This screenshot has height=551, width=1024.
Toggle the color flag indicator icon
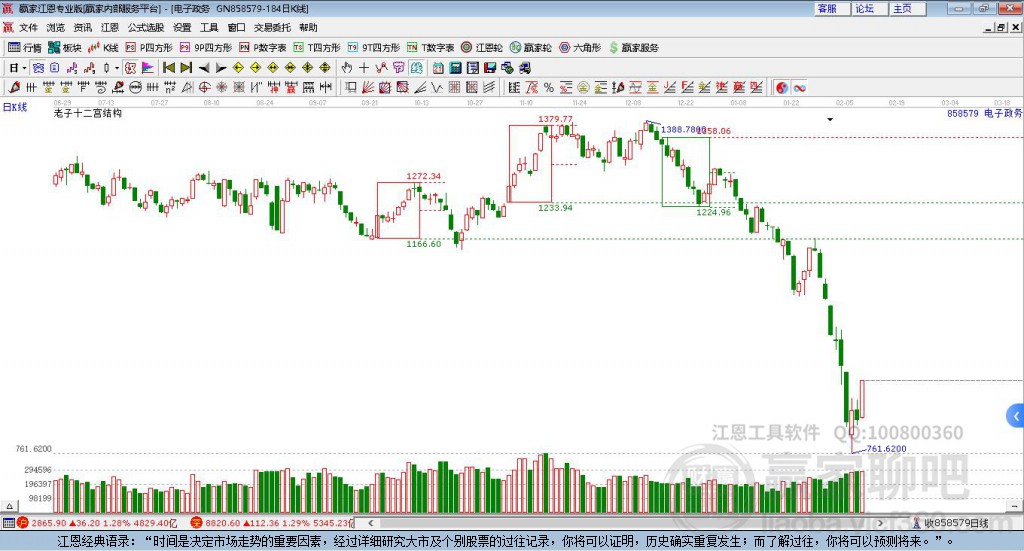148,68
